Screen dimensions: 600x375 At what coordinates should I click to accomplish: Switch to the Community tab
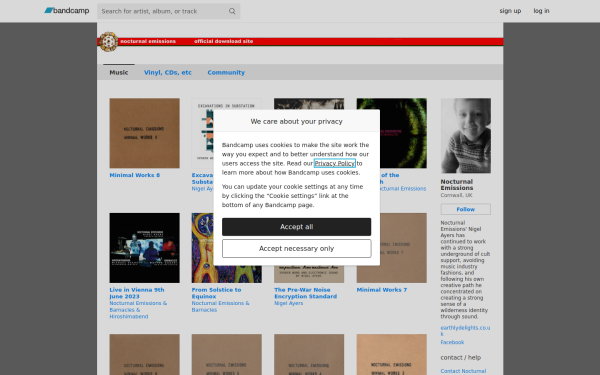226,72
